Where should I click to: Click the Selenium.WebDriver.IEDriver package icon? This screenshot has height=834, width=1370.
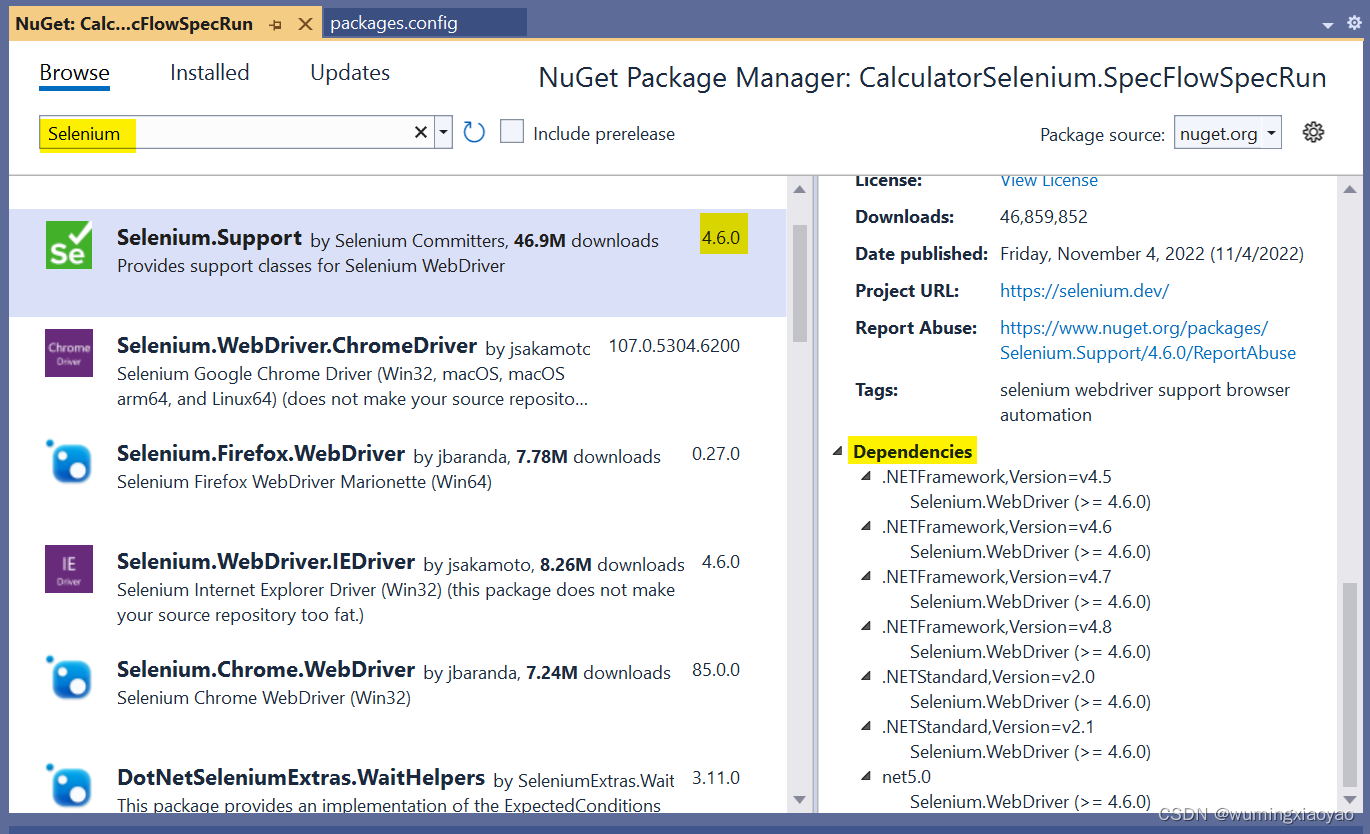69,569
